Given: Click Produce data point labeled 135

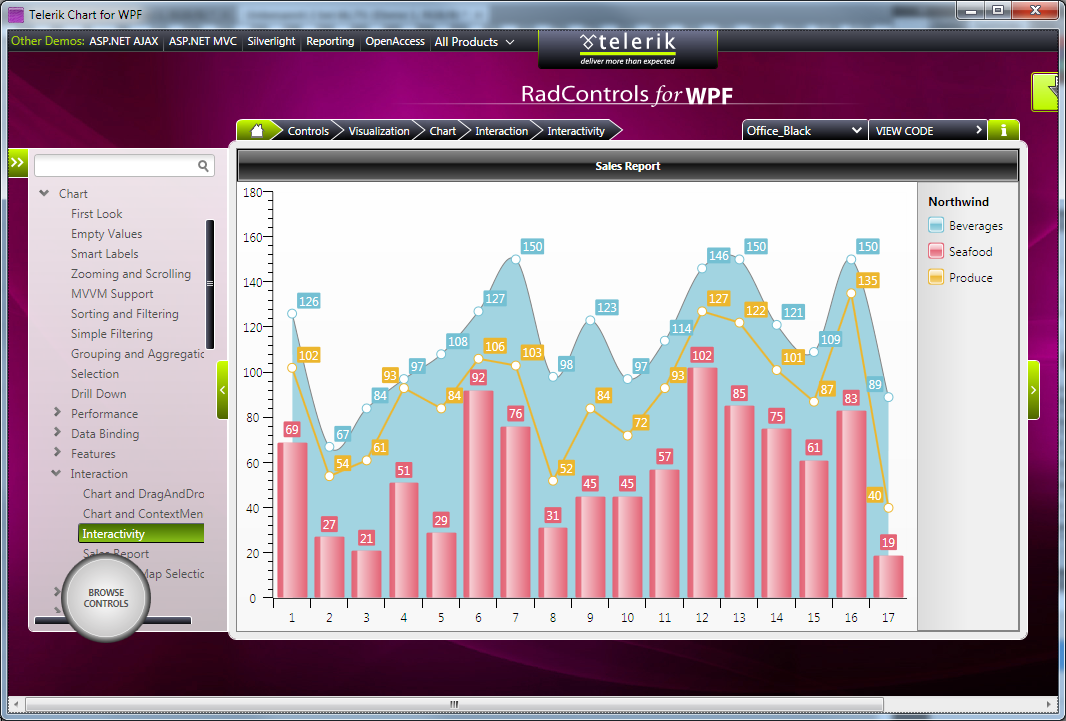Looking at the screenshot, I should [850, 293].
